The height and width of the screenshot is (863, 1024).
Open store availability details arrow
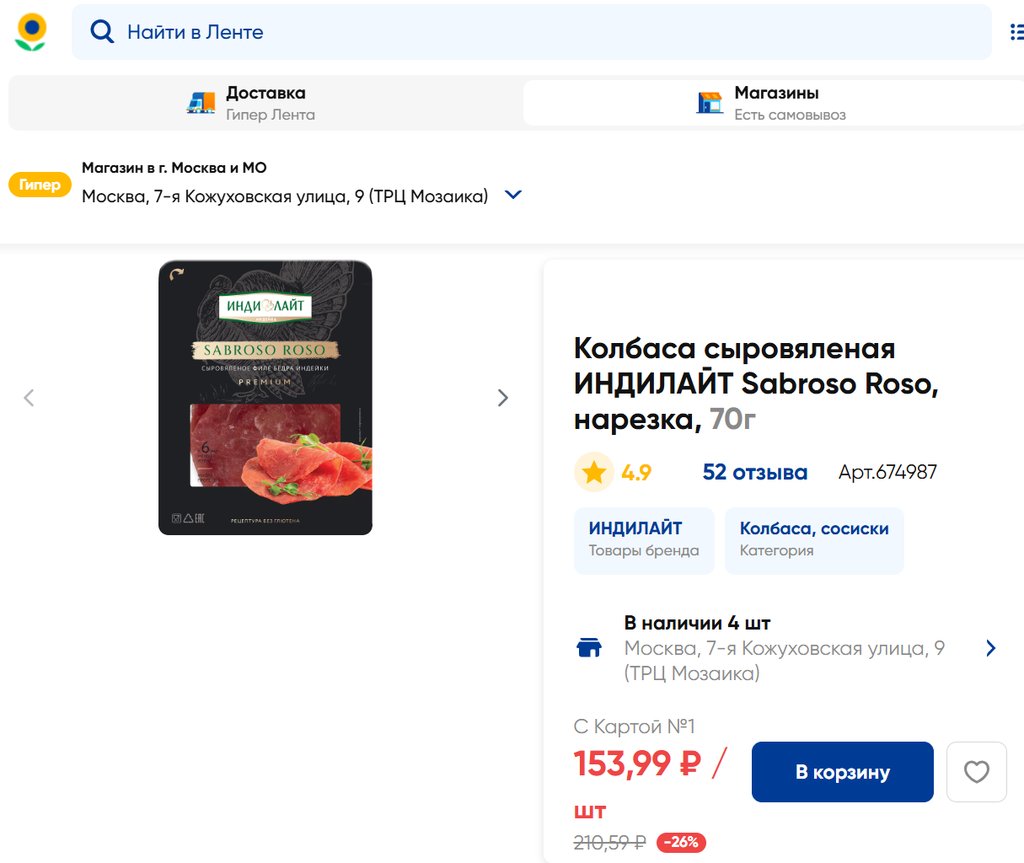coord(990,648)
